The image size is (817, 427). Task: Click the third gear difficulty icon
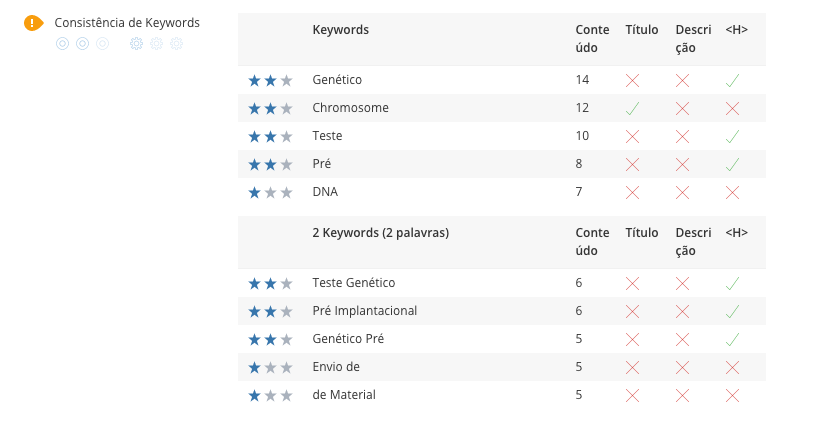pos(177,44)
